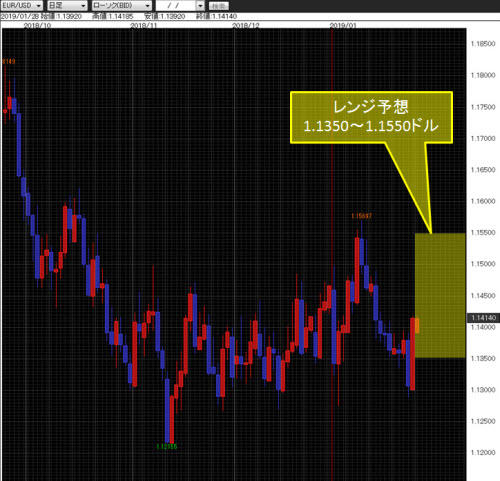Click the レンジ予想 yellow callout box
Image resolution: width=500 pixels, height=481 pixels.
click(371, 117)
